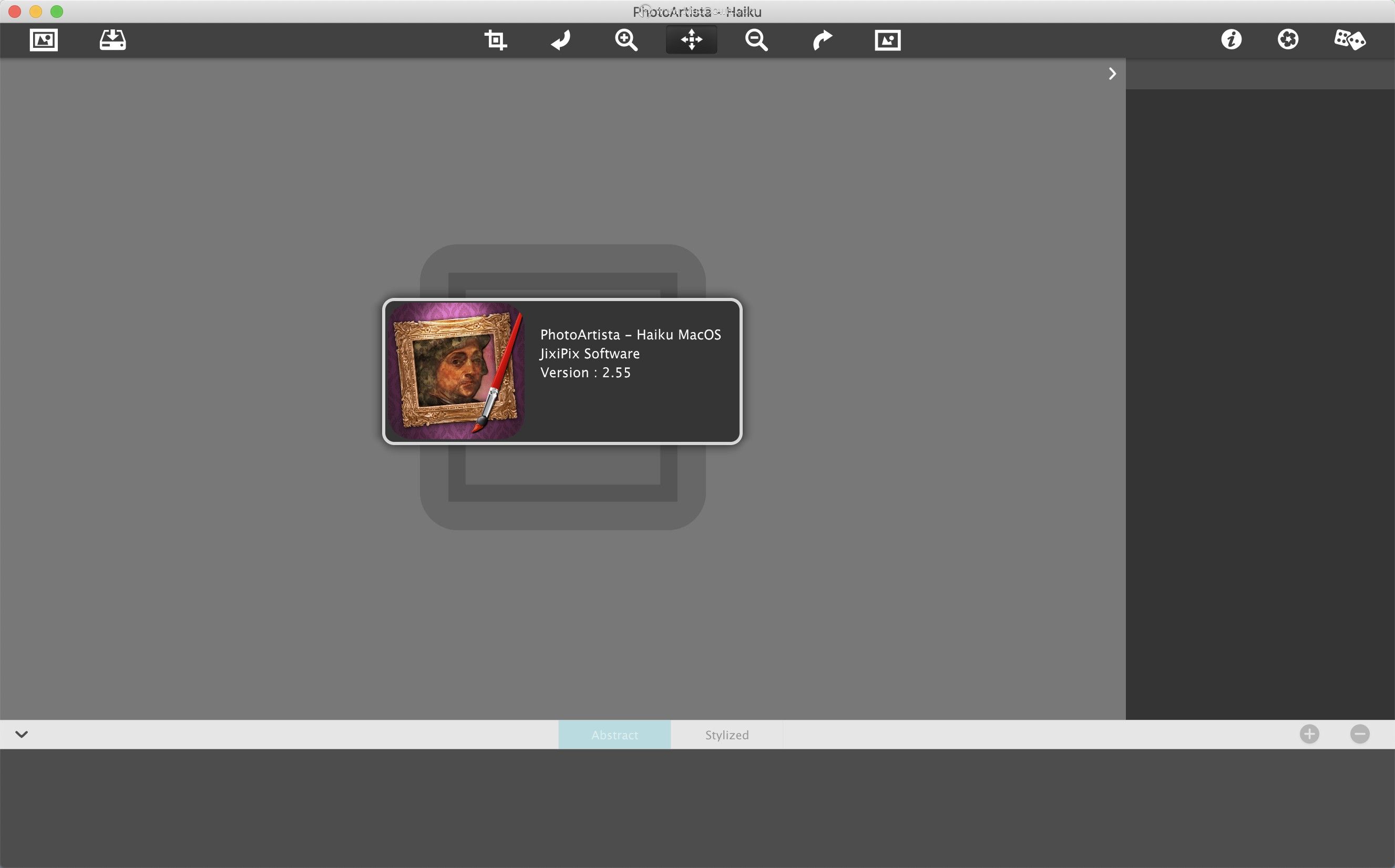Image resolution: width=1395 pixels, height=868 pixels.
Task: Switch to the Abstract tab
Action: pos(614,735)
